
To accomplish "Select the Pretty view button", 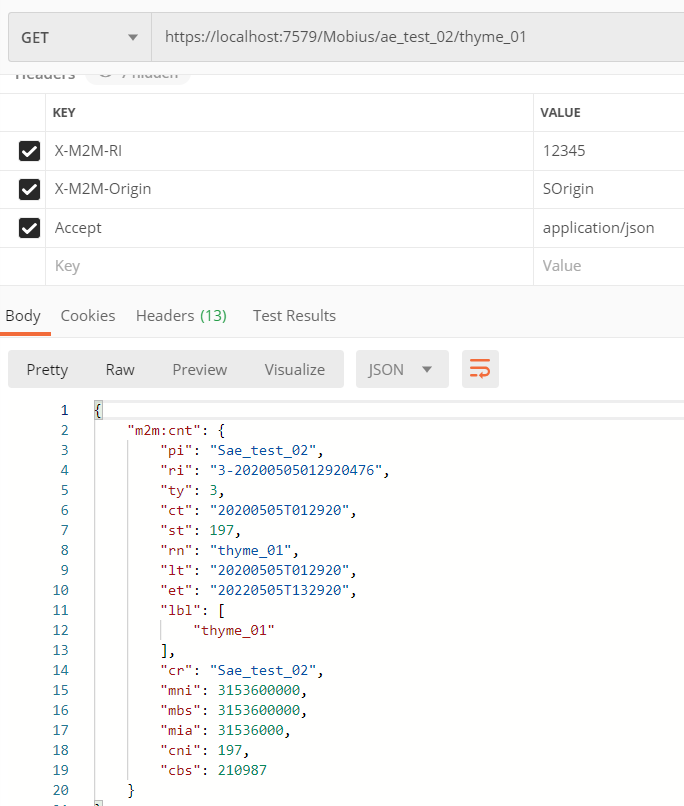I will [x=47, y=369].
